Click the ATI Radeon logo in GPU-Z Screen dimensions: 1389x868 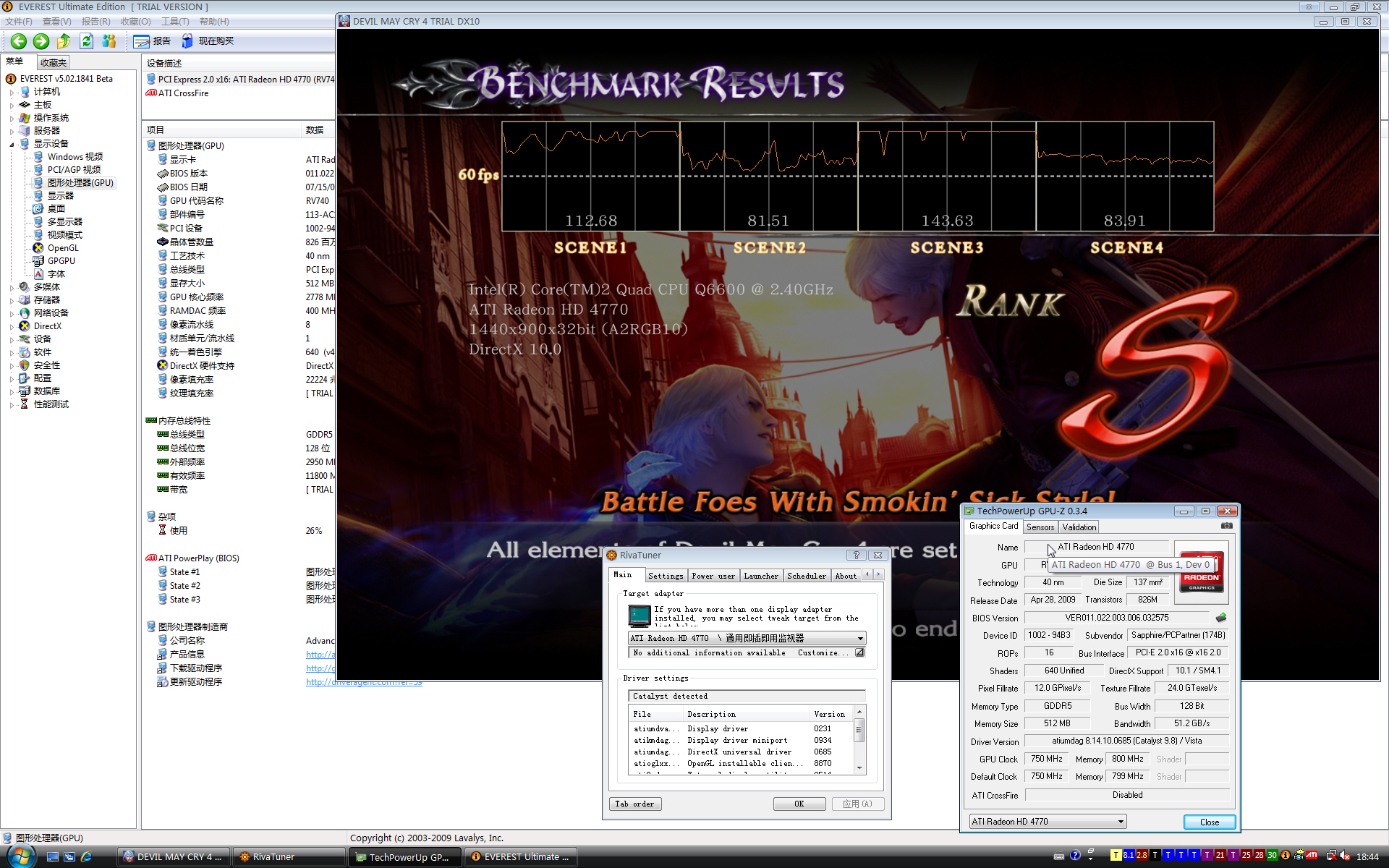pyautogui.click(x=1201, y=572)
